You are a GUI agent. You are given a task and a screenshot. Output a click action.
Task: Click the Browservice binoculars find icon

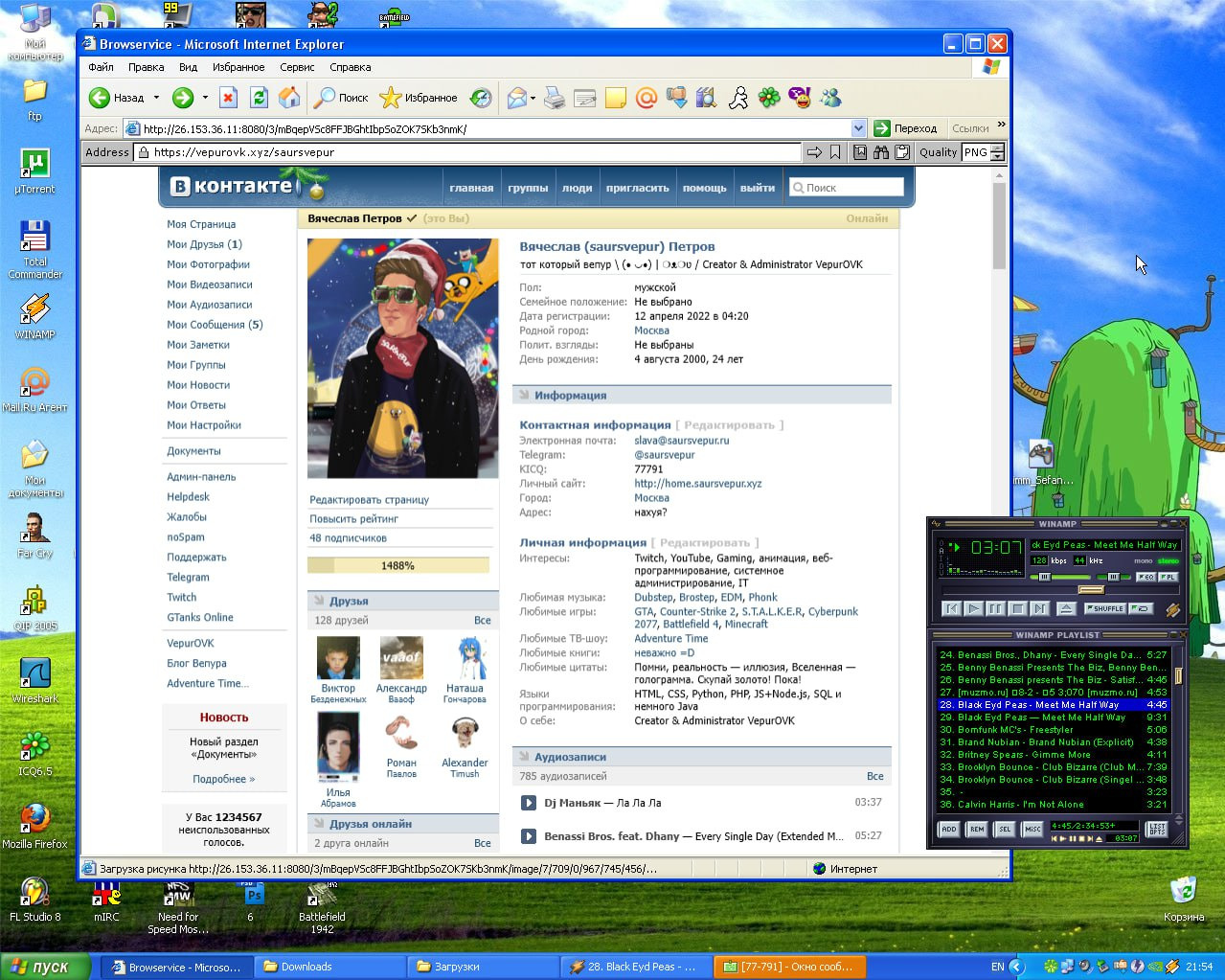coord(880,152)
